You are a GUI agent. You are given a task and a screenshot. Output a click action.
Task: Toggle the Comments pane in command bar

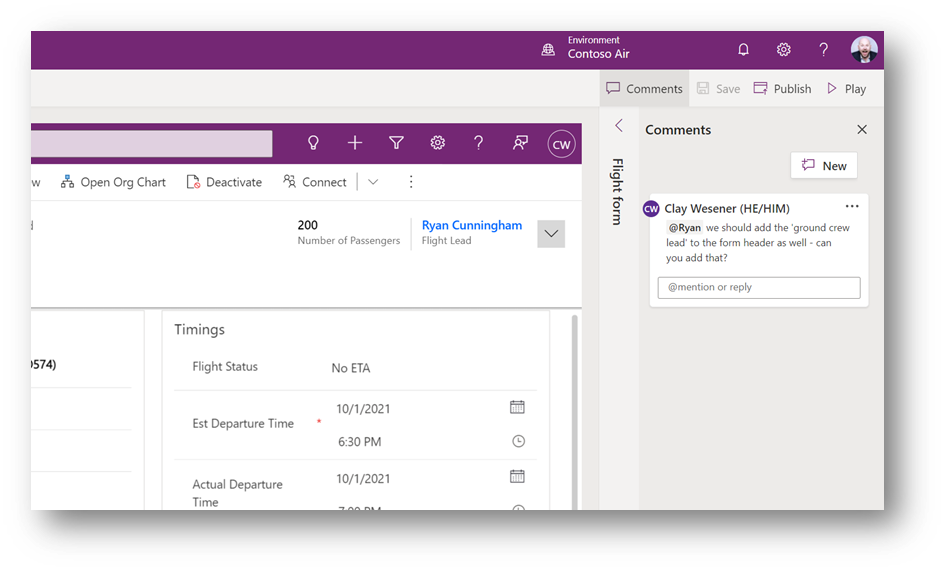(644, 89)
